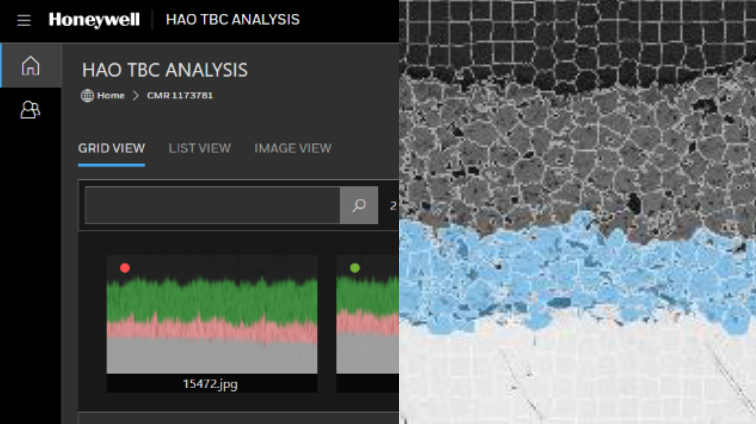Open the users icon in the sidebar
This screenshot has width=756, height=425.
pyautogui.click(x=30, y=110)
